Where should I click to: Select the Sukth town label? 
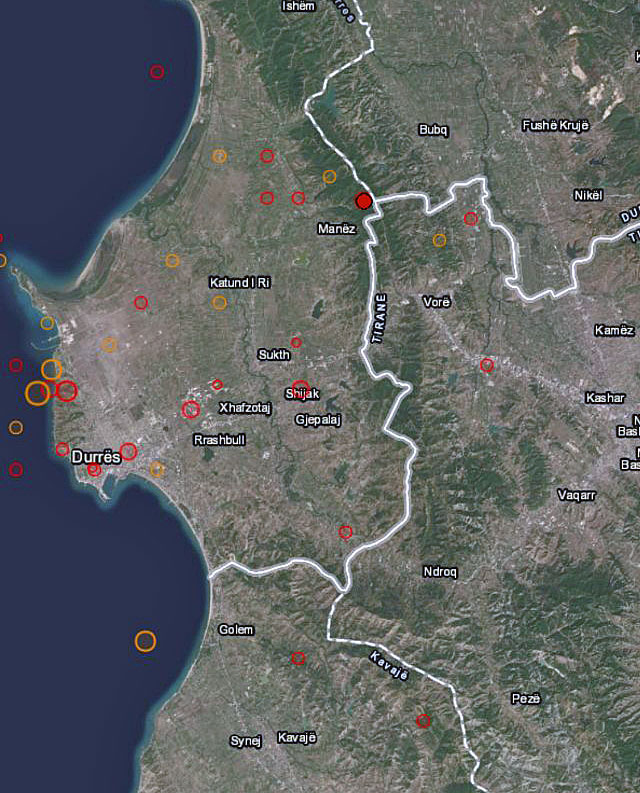274,355
